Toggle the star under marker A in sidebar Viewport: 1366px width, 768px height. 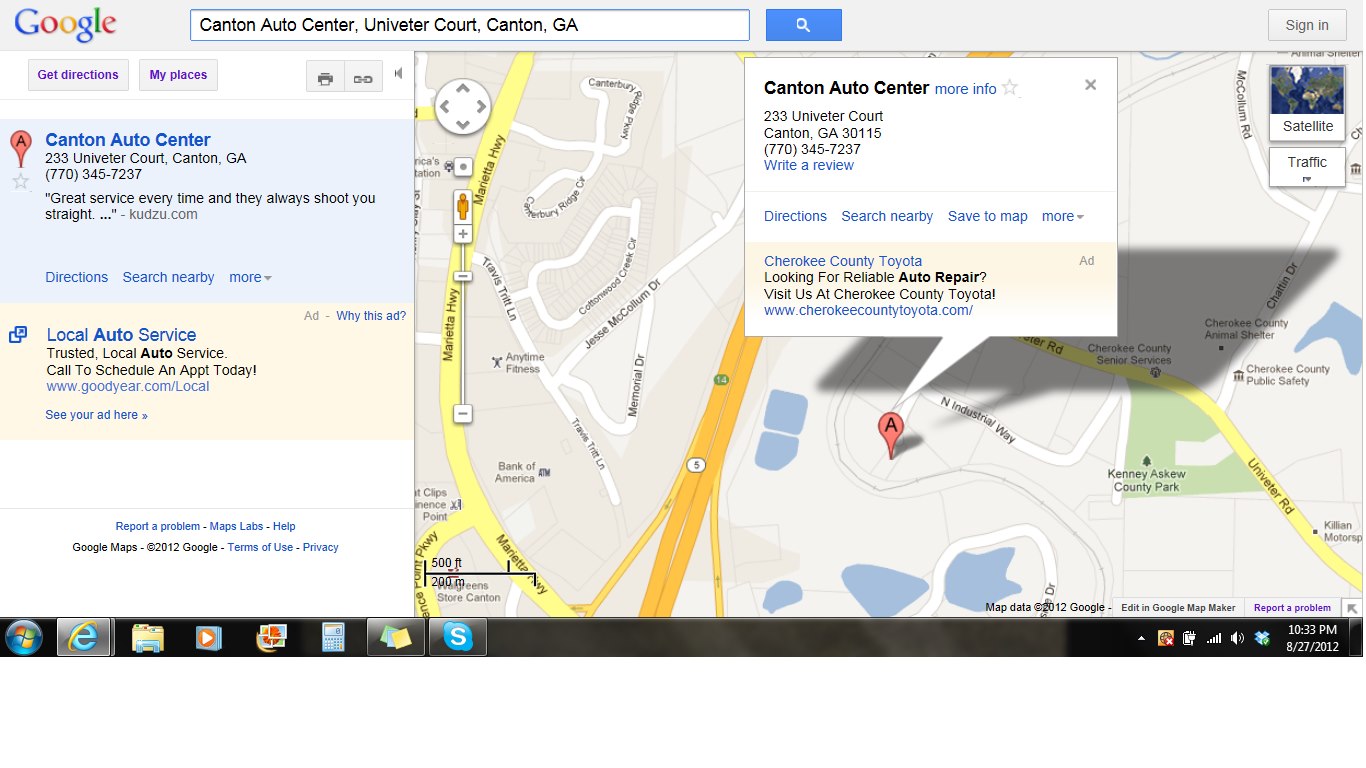click(20, 181)
